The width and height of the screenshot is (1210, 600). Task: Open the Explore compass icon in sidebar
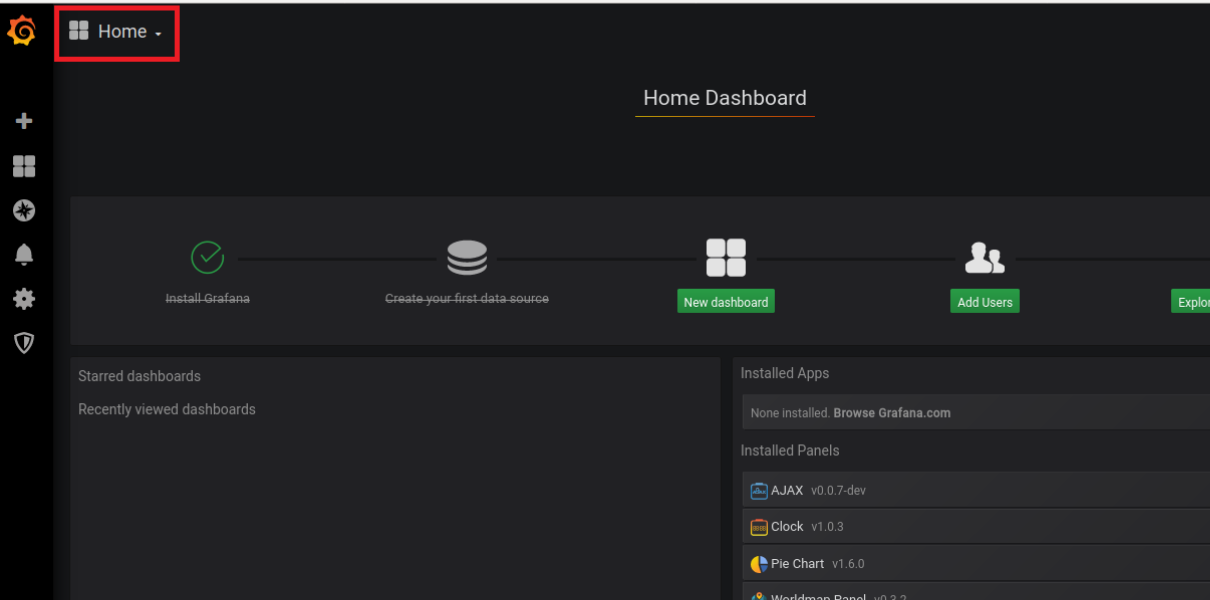pyautogui.click(x=24, y=210)
